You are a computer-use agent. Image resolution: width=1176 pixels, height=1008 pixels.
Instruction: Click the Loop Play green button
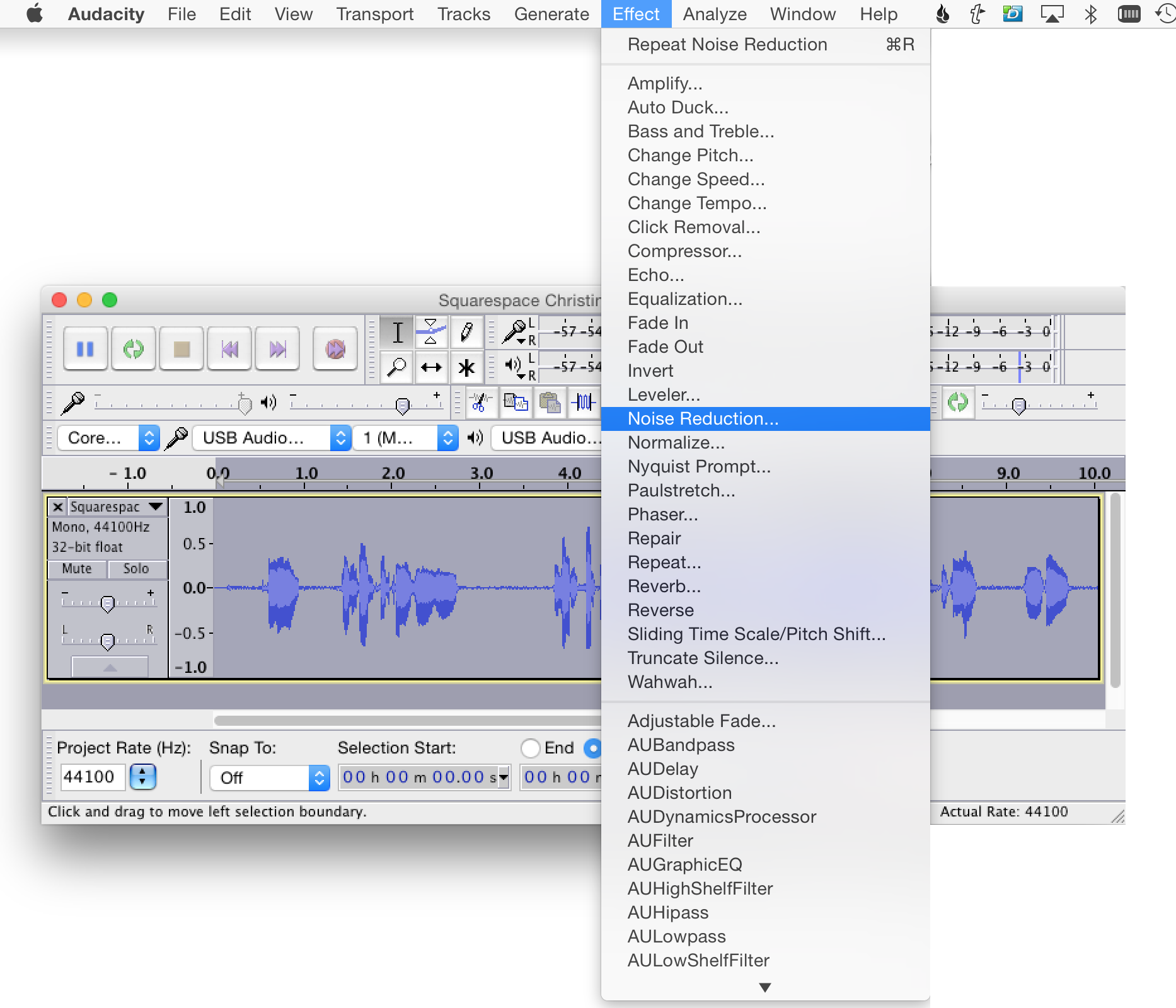pyautogui.click(x=134, y=348)
